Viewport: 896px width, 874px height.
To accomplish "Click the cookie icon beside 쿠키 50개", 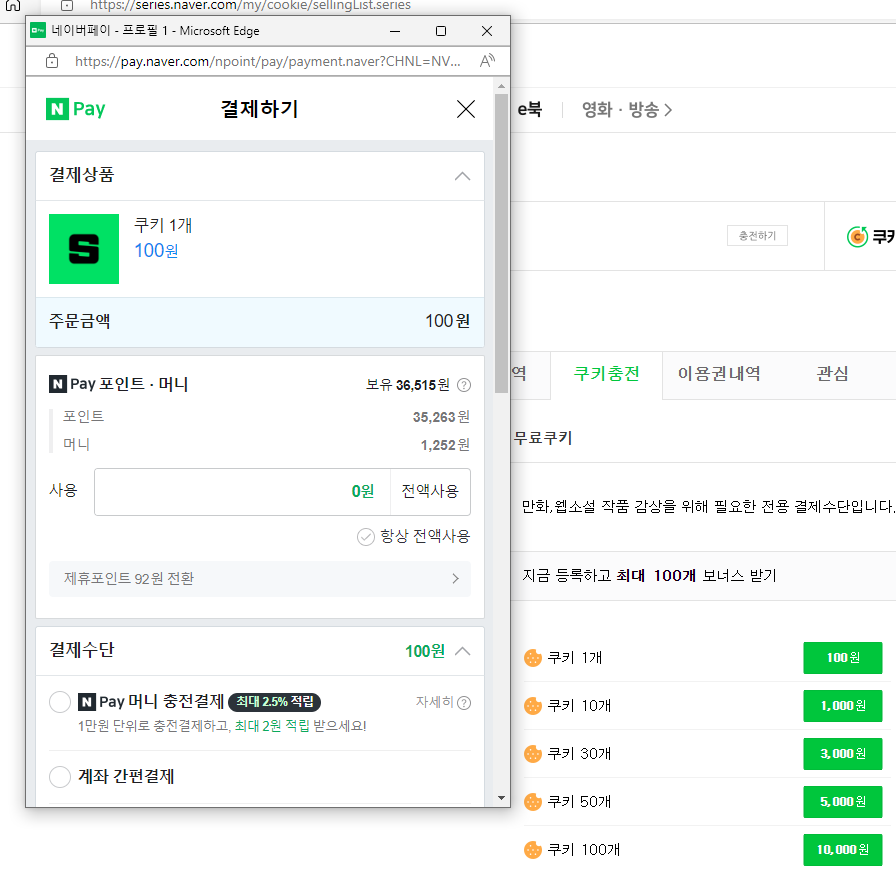I will 533,802.
